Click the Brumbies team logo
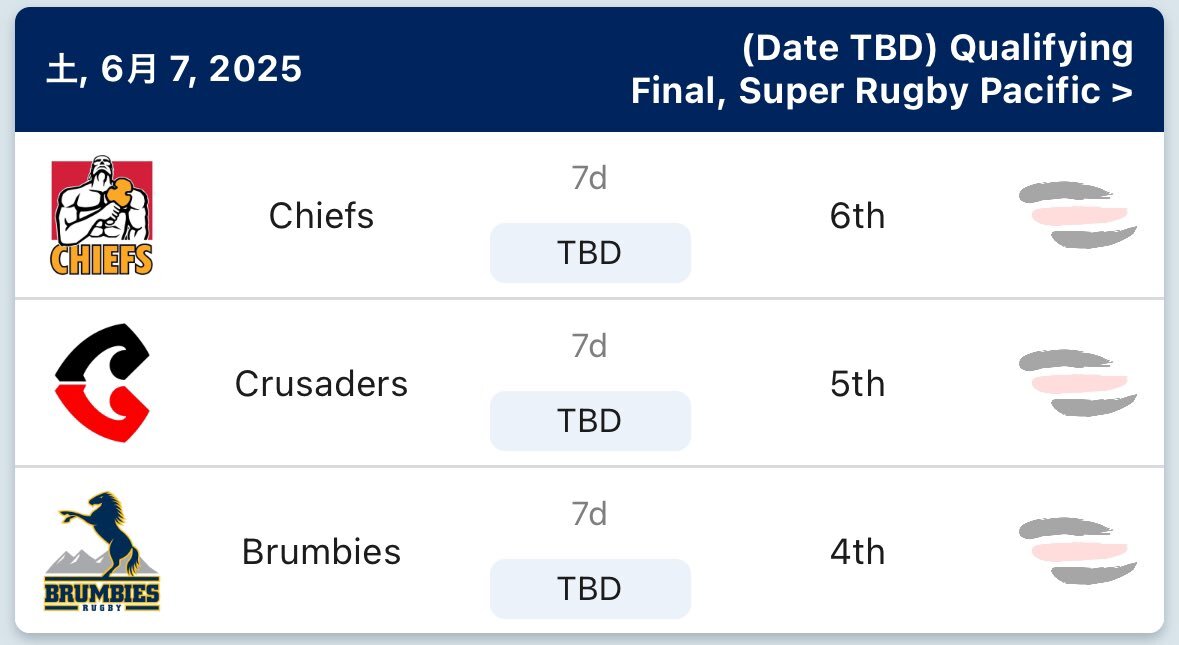Screen dimensions: 1179x645 click(102, 551)
